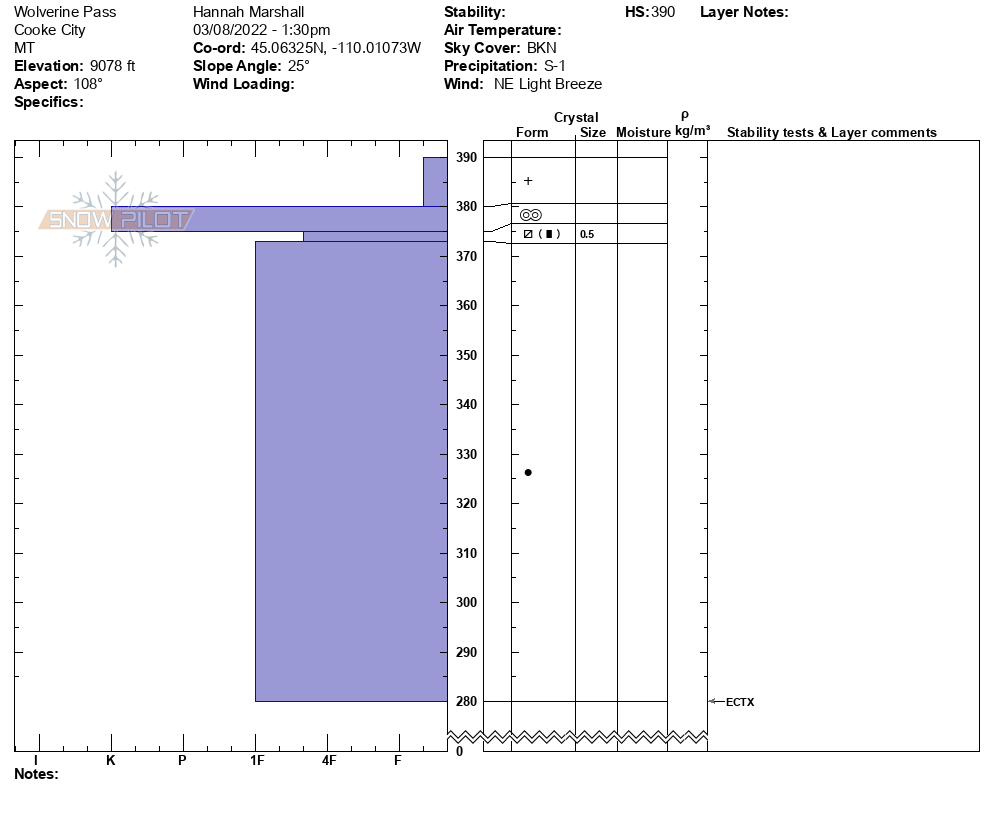994x840 pixels.
Task: Click the depth label 280
Action: coord(467,702)
